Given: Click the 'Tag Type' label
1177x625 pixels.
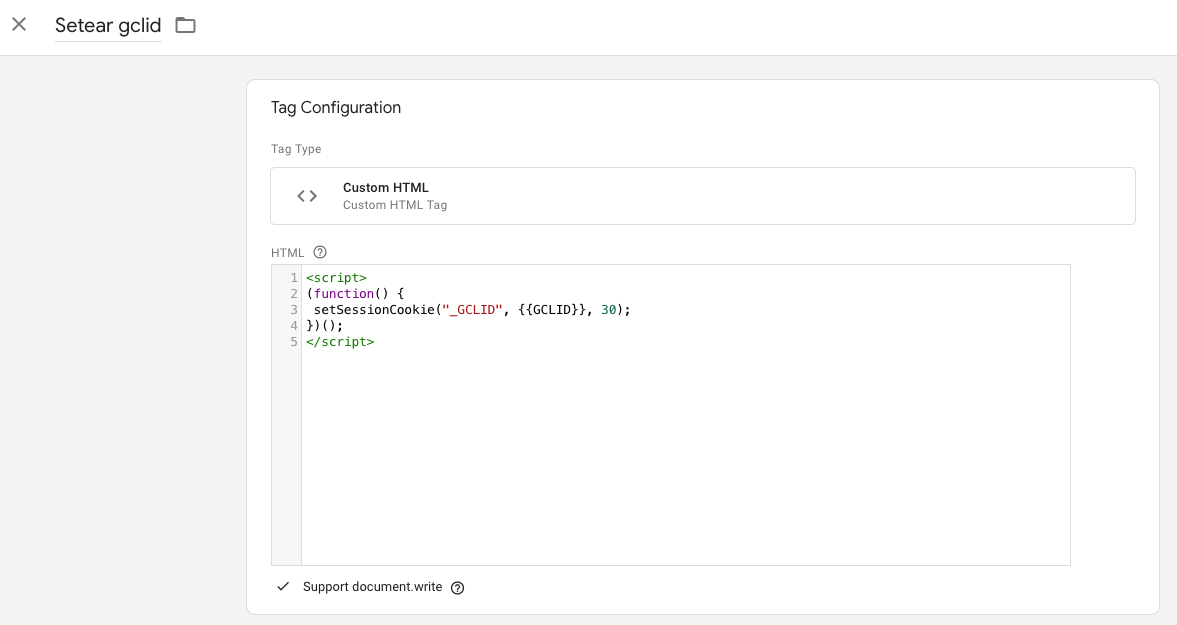Looking at the screenshot, I should 296,149.
